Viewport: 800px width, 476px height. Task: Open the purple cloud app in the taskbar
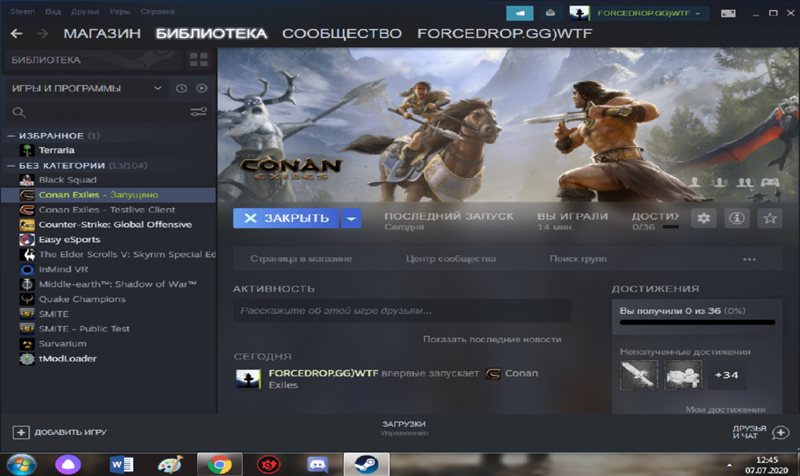click(68, 465)
